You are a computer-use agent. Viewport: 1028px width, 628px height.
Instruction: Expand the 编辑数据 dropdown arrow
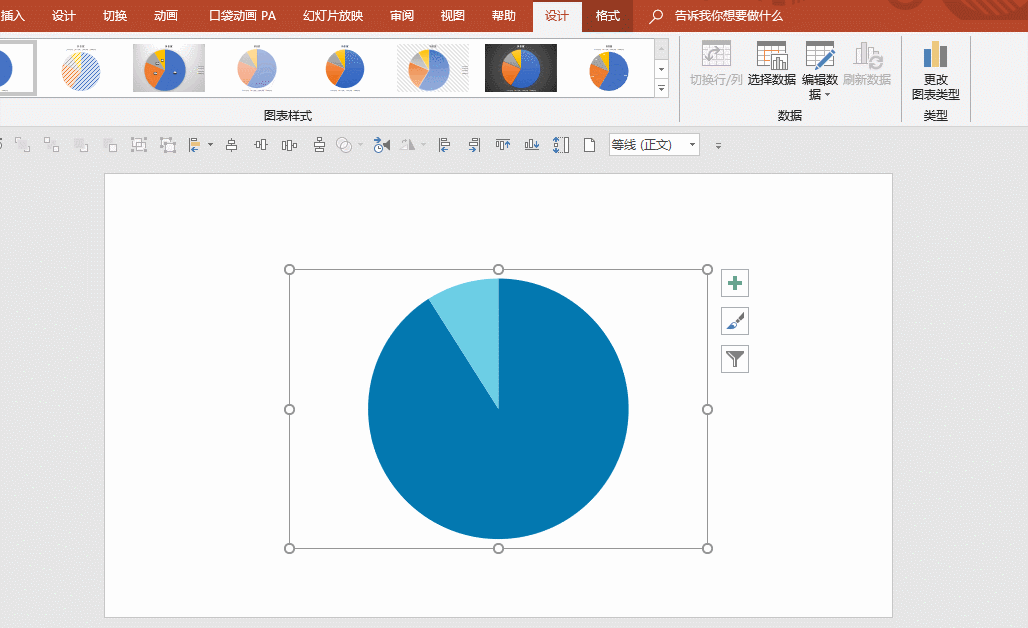click(827, 95)
